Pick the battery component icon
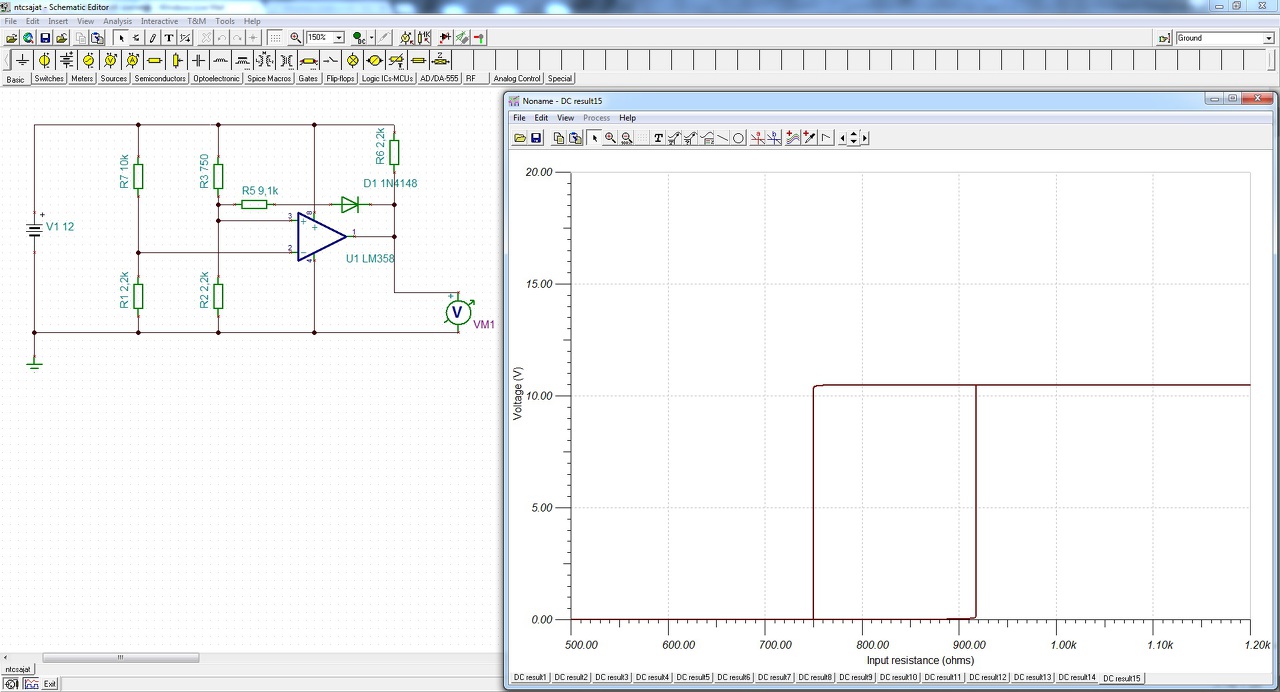The image size is (1280, 692). click(67, 60)
